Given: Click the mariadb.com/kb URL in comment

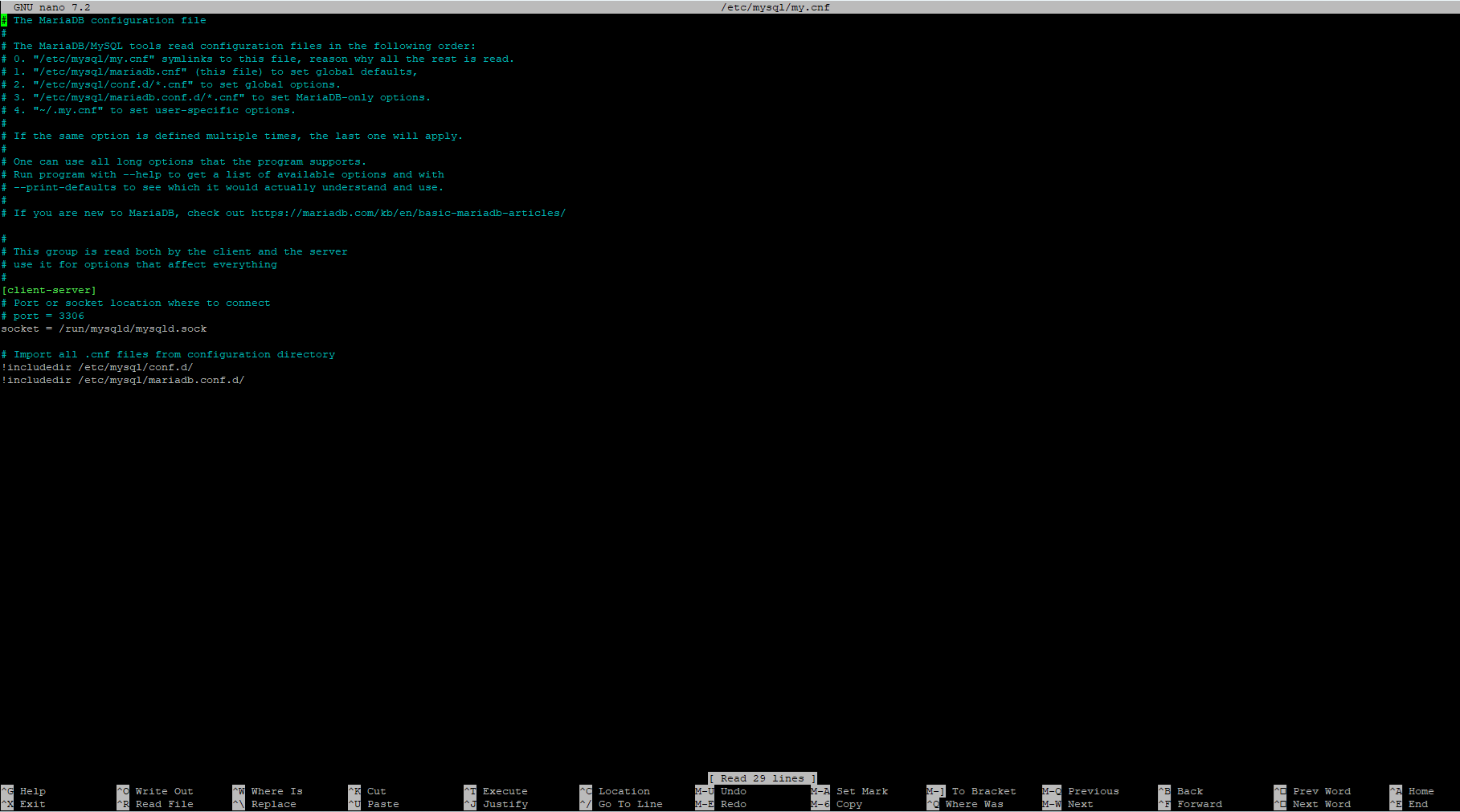Looking at the screenshot, I should click(x=409, y=213).
